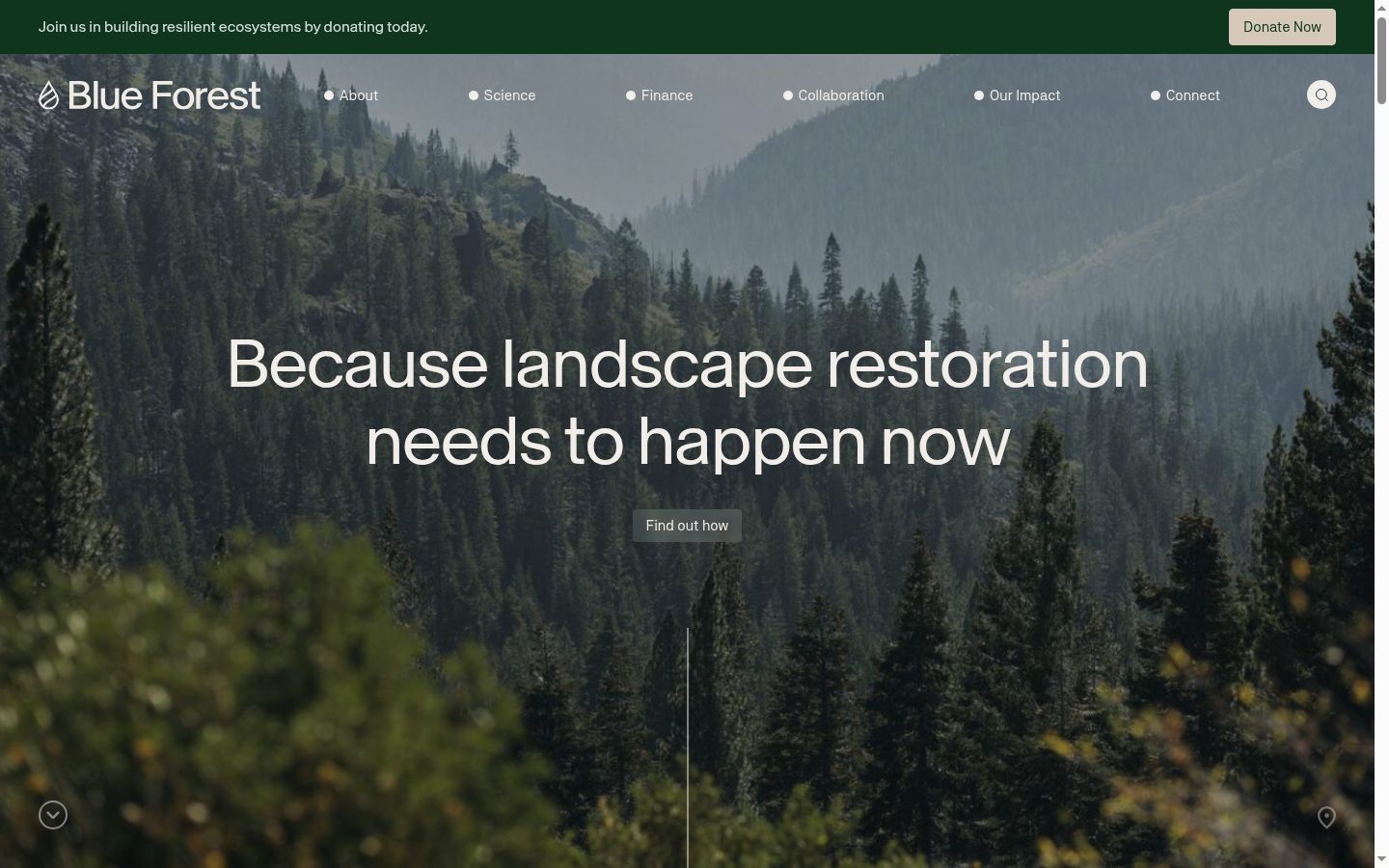Open the Our Impact menu

pos(1018,95)
